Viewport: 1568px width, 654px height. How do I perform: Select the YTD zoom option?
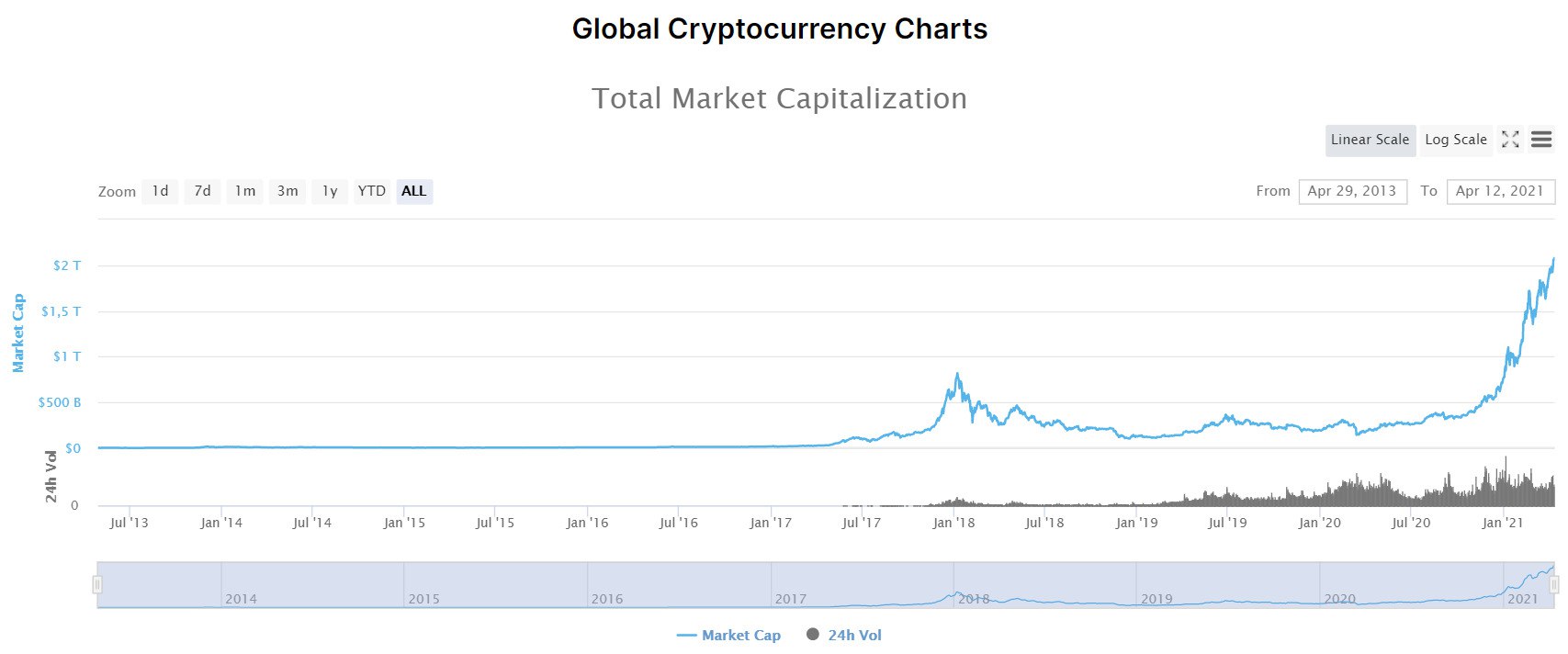(x=371, y=191)
